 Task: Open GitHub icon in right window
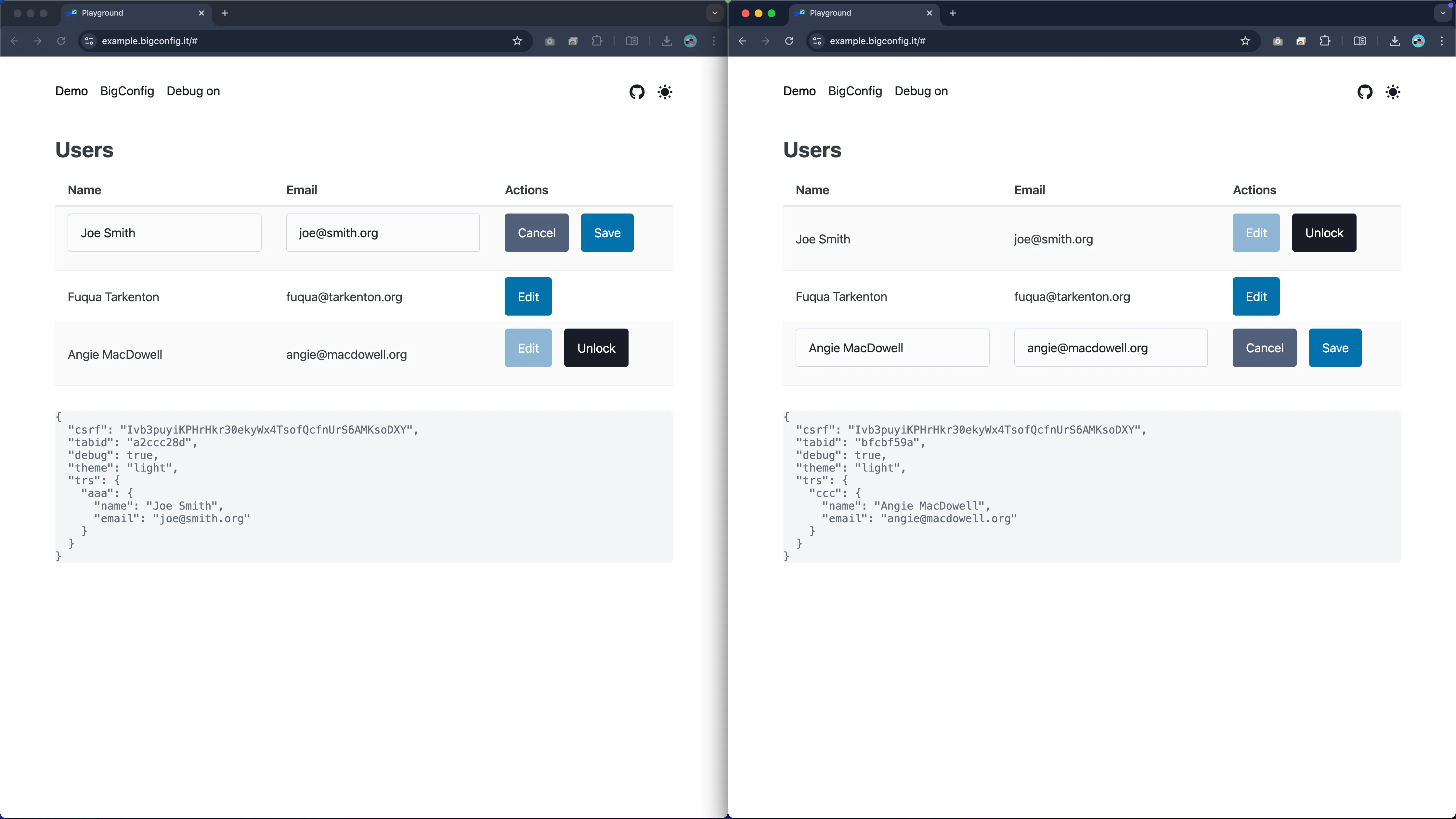coord(1364,92)
